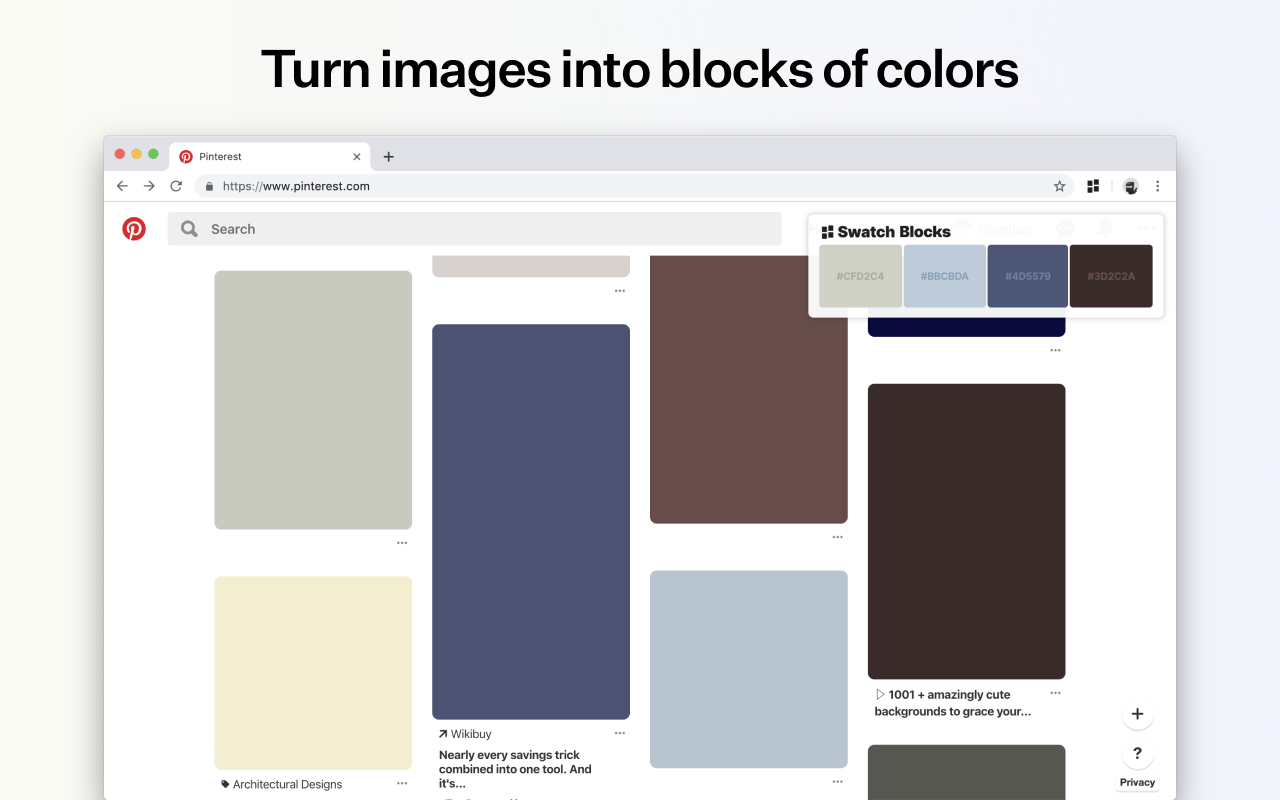Open options menu on the Wikibuy pin
1280x800 pixels.
click(x=619, y=733)
